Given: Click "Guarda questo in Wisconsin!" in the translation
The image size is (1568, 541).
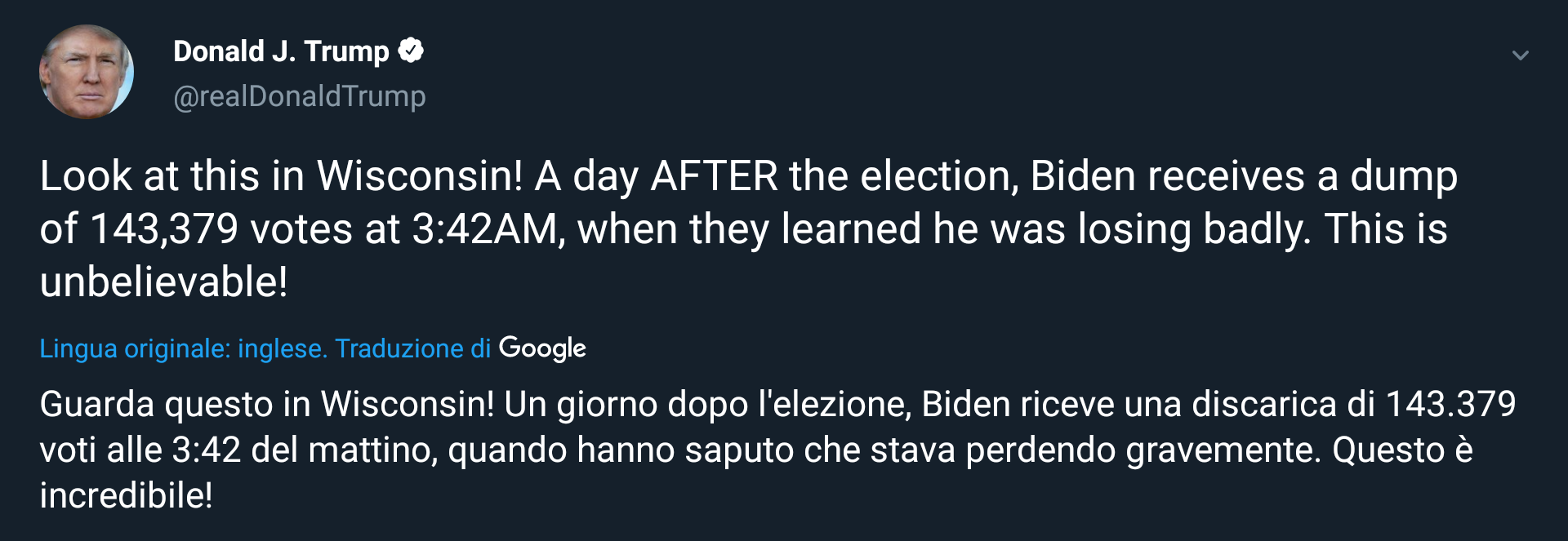Looking at the screenshot, I should pyautogui.click(x=266, y=404).
